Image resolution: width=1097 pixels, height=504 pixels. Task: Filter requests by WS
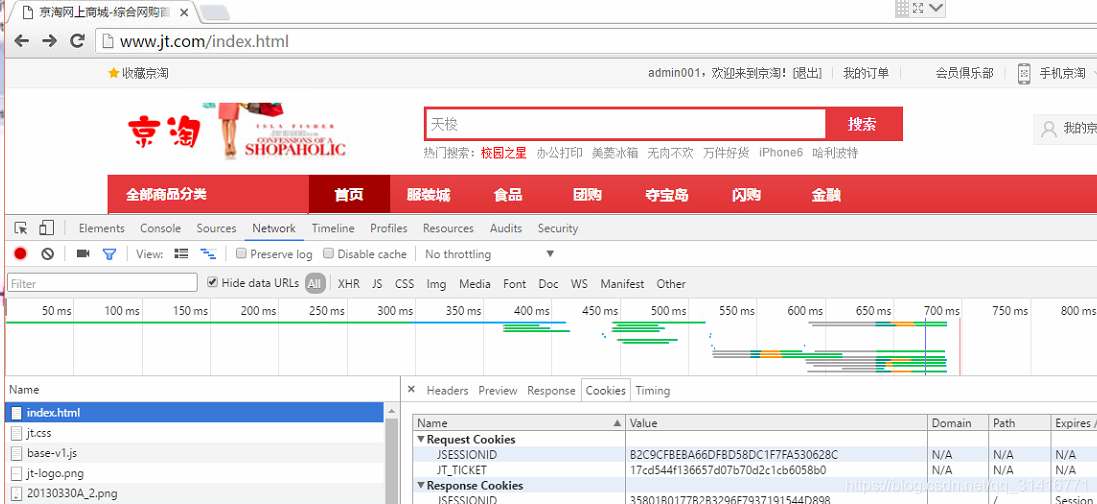click(x=579, y=284)
